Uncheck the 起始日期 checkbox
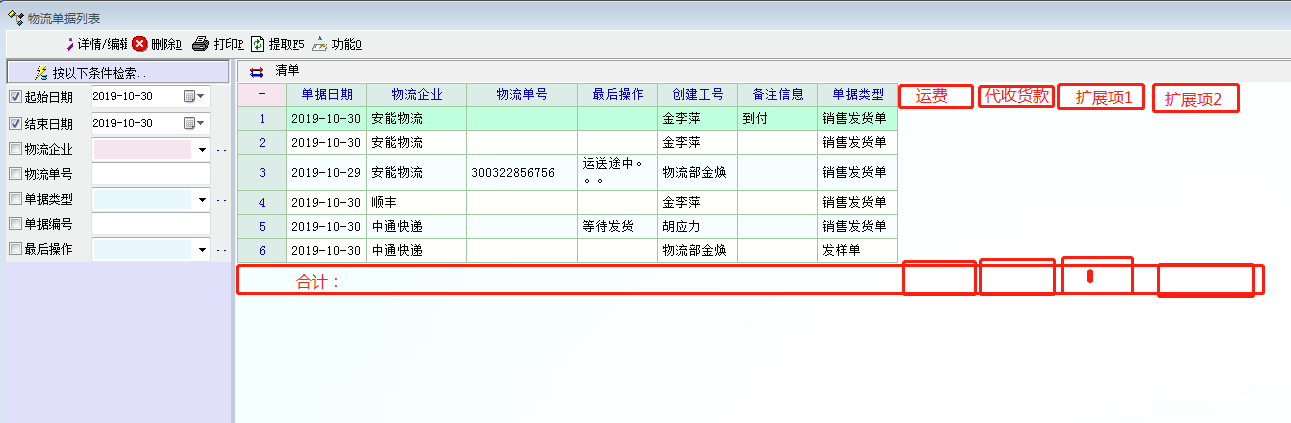This screenshot has width=1291, height=423. click(15, 97)
